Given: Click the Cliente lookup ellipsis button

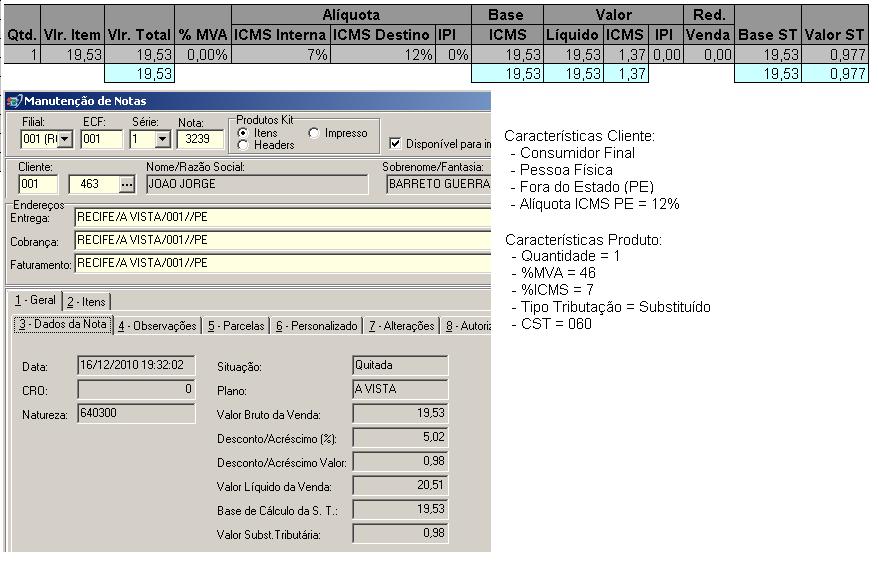Looking at the screenshot, I should pos(127,184).
